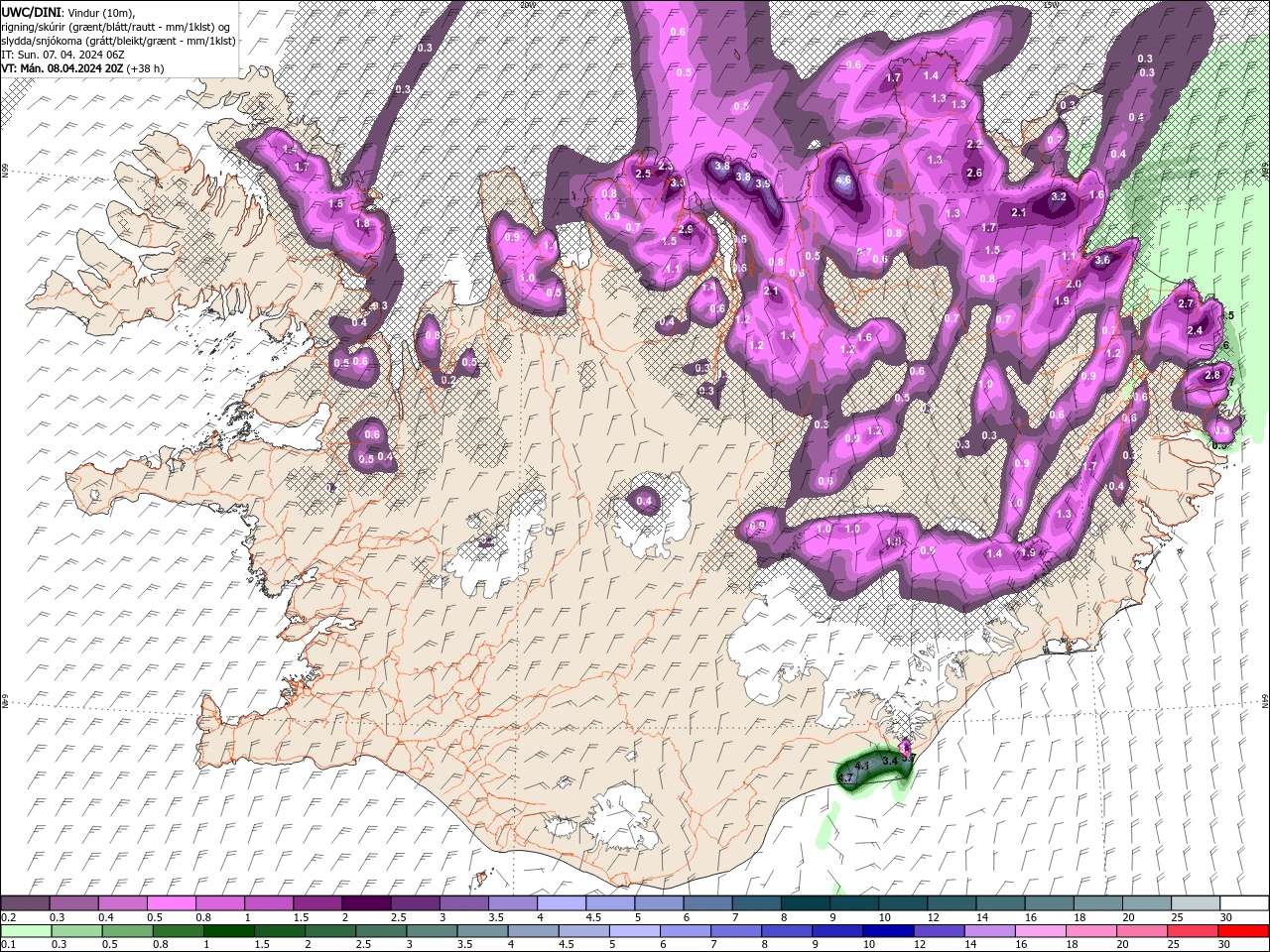Select the 12 label in the upper legend row

[933, 917]
